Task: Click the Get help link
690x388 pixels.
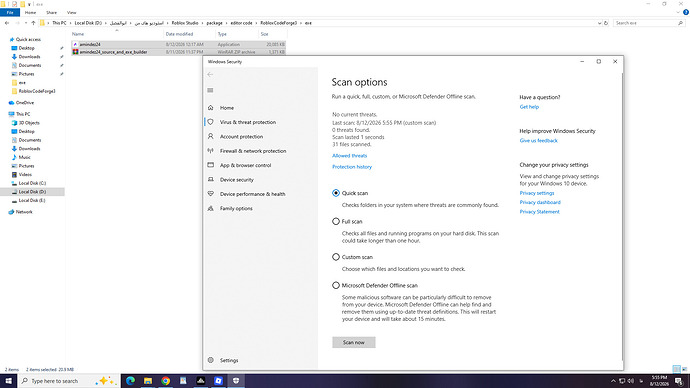Action: click(x=529, y=107)
